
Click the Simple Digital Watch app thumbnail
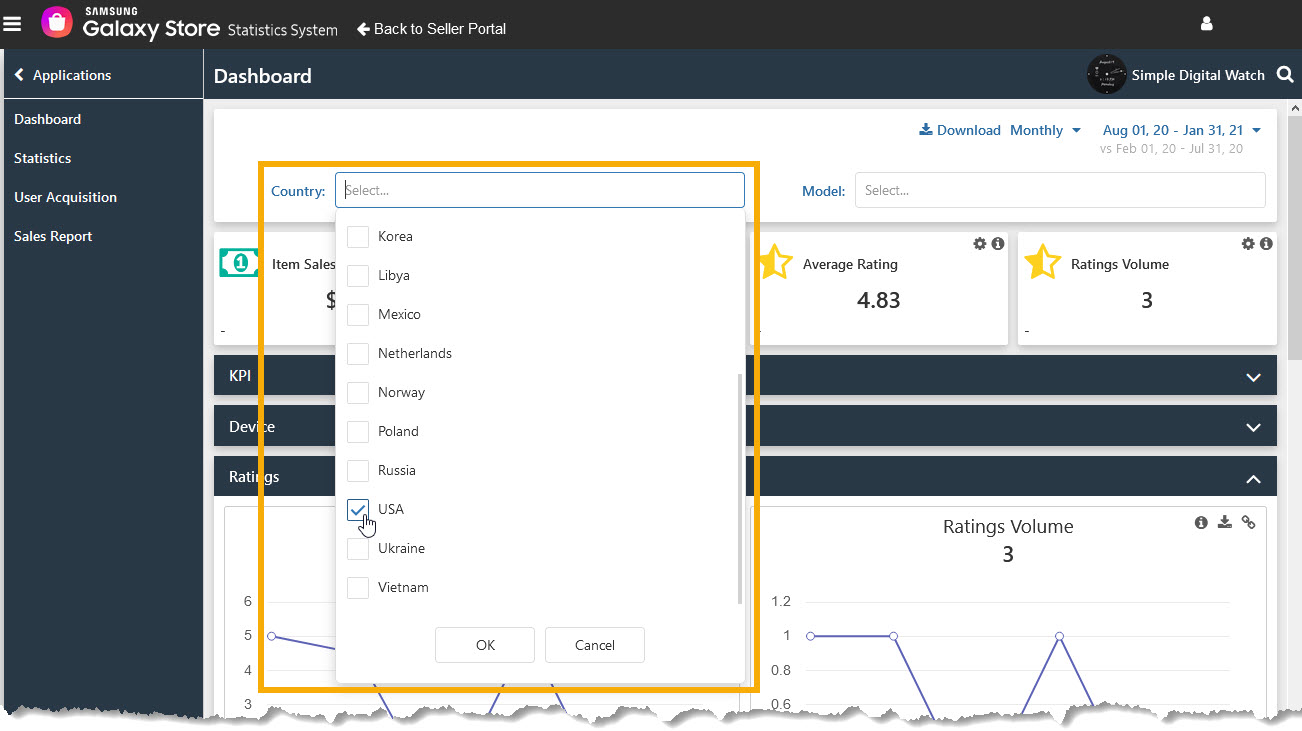(1106, 75)
